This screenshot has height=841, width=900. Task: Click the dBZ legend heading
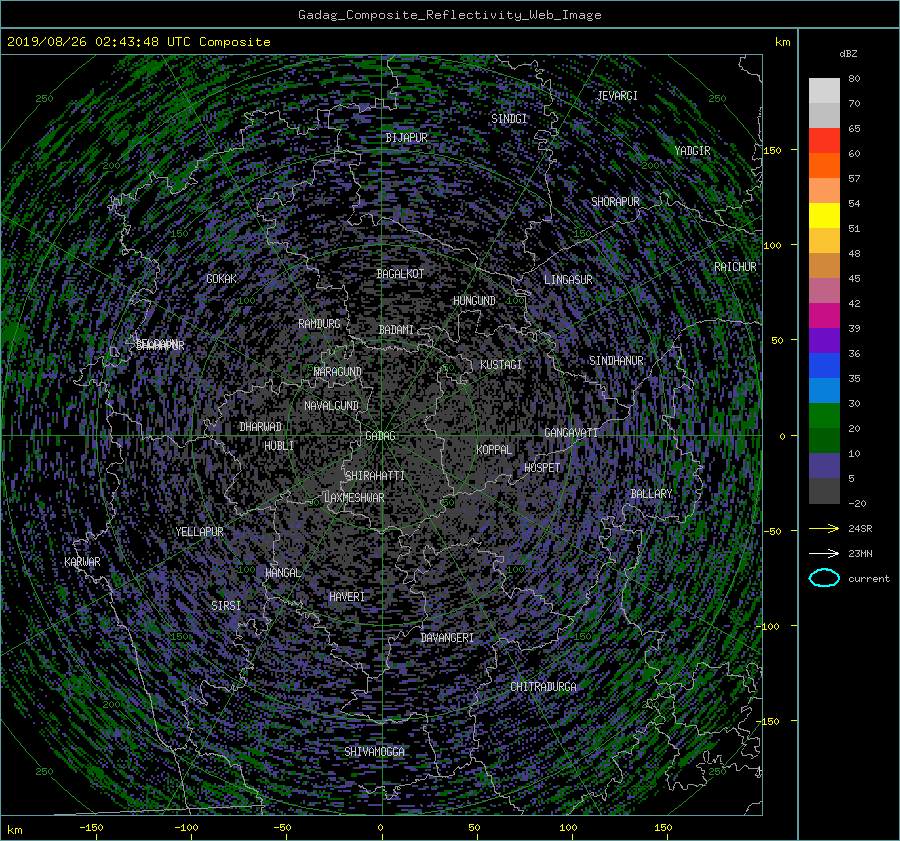[848, 54]
